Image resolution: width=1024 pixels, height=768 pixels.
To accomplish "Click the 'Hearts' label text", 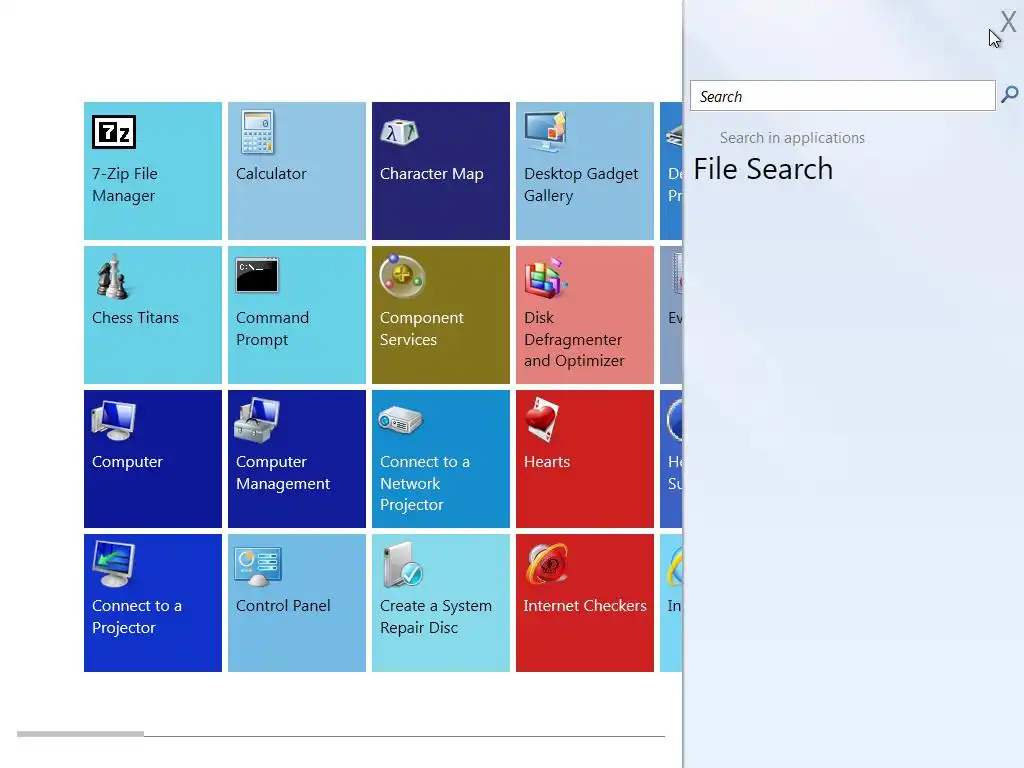I will pyautogui.click(x=547, y=462).
